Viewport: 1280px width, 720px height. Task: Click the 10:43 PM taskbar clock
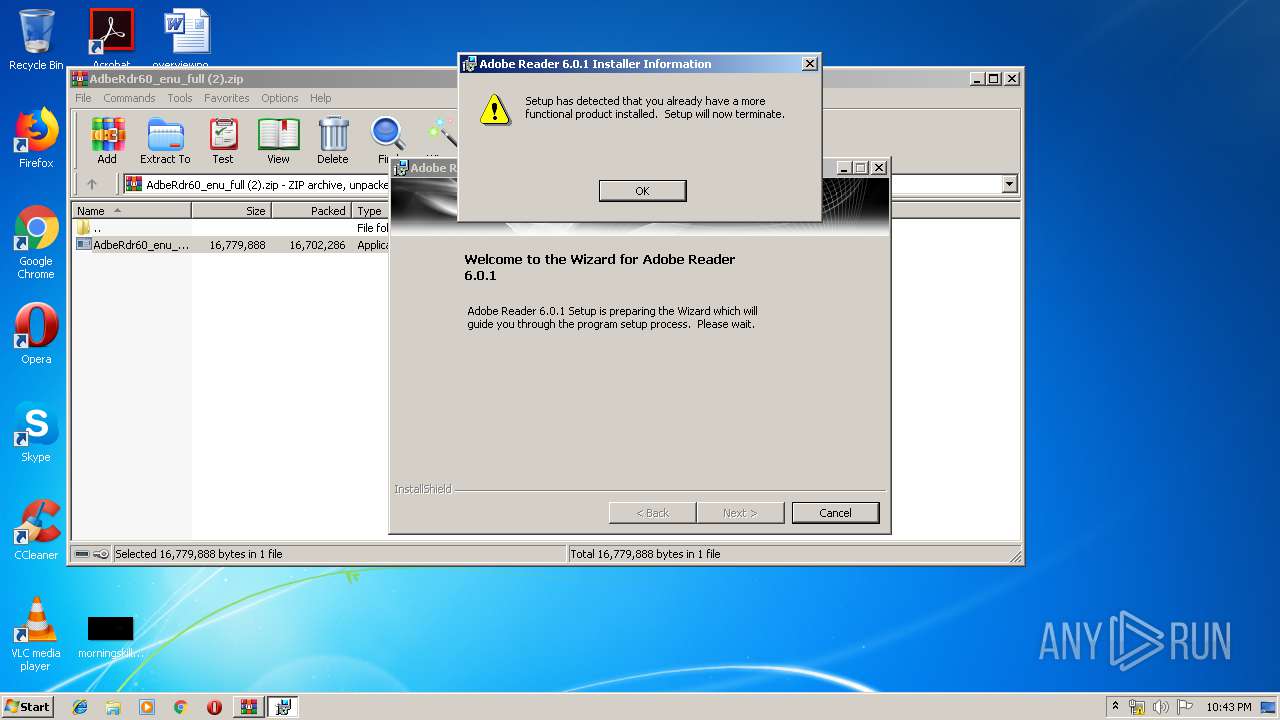(1228, 707)
